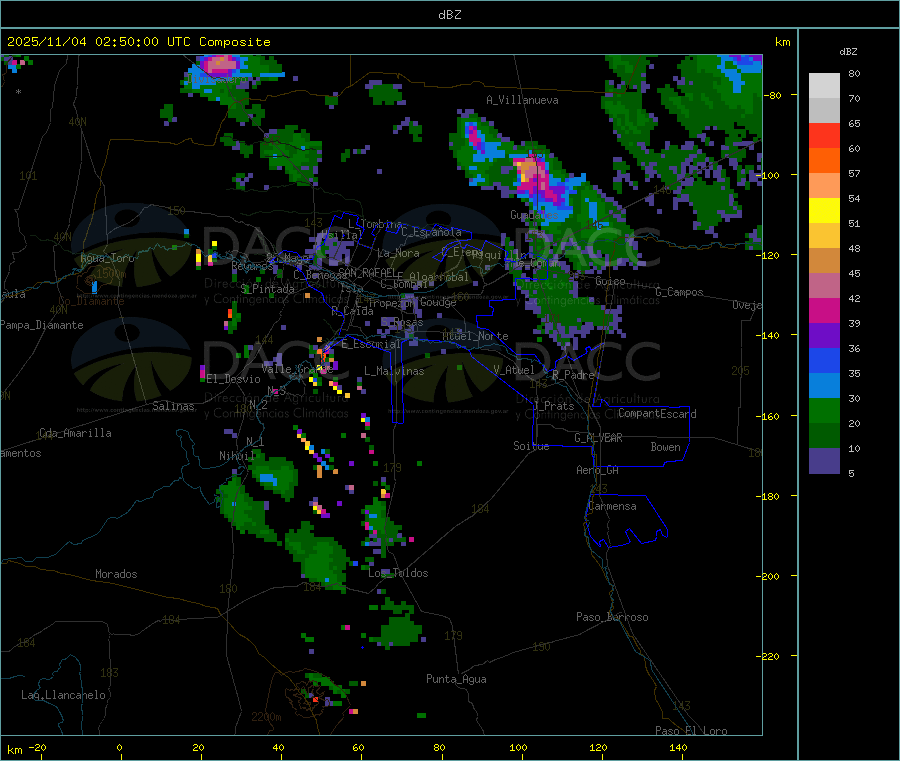Click the Aero_GA label
Viewport: 900px width, 761px height.
click(x=598, y=470)
